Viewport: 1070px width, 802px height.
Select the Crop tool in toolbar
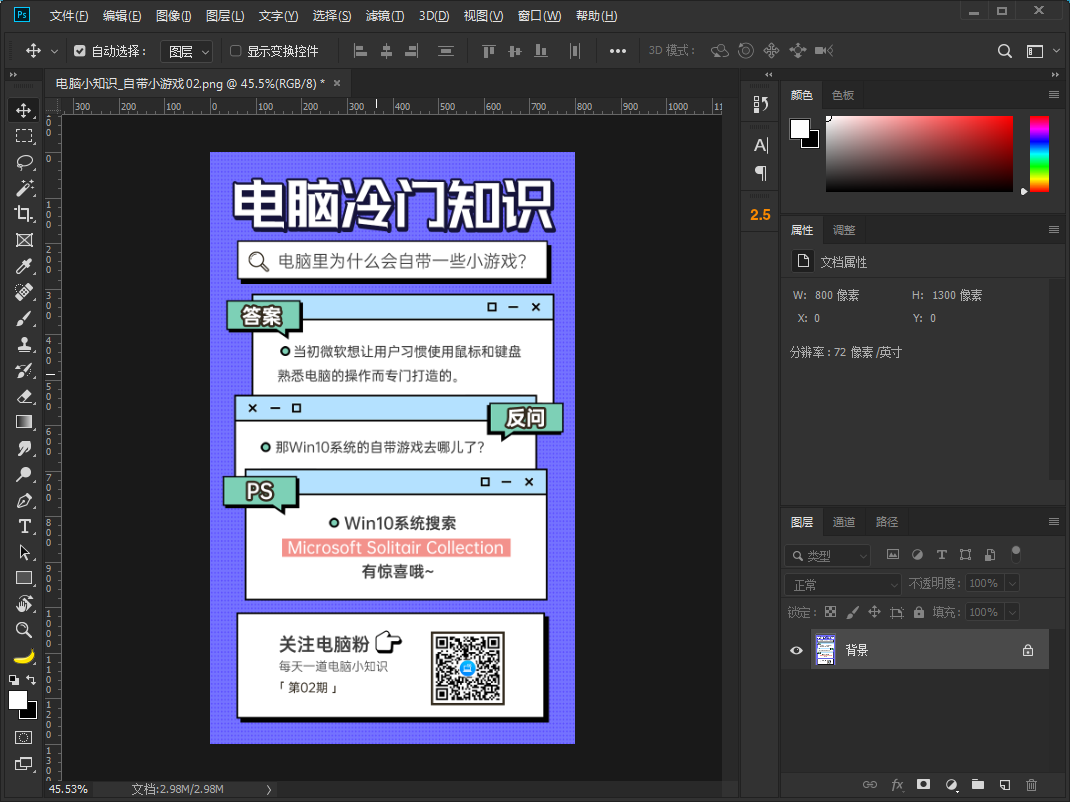tap(24, 214)
